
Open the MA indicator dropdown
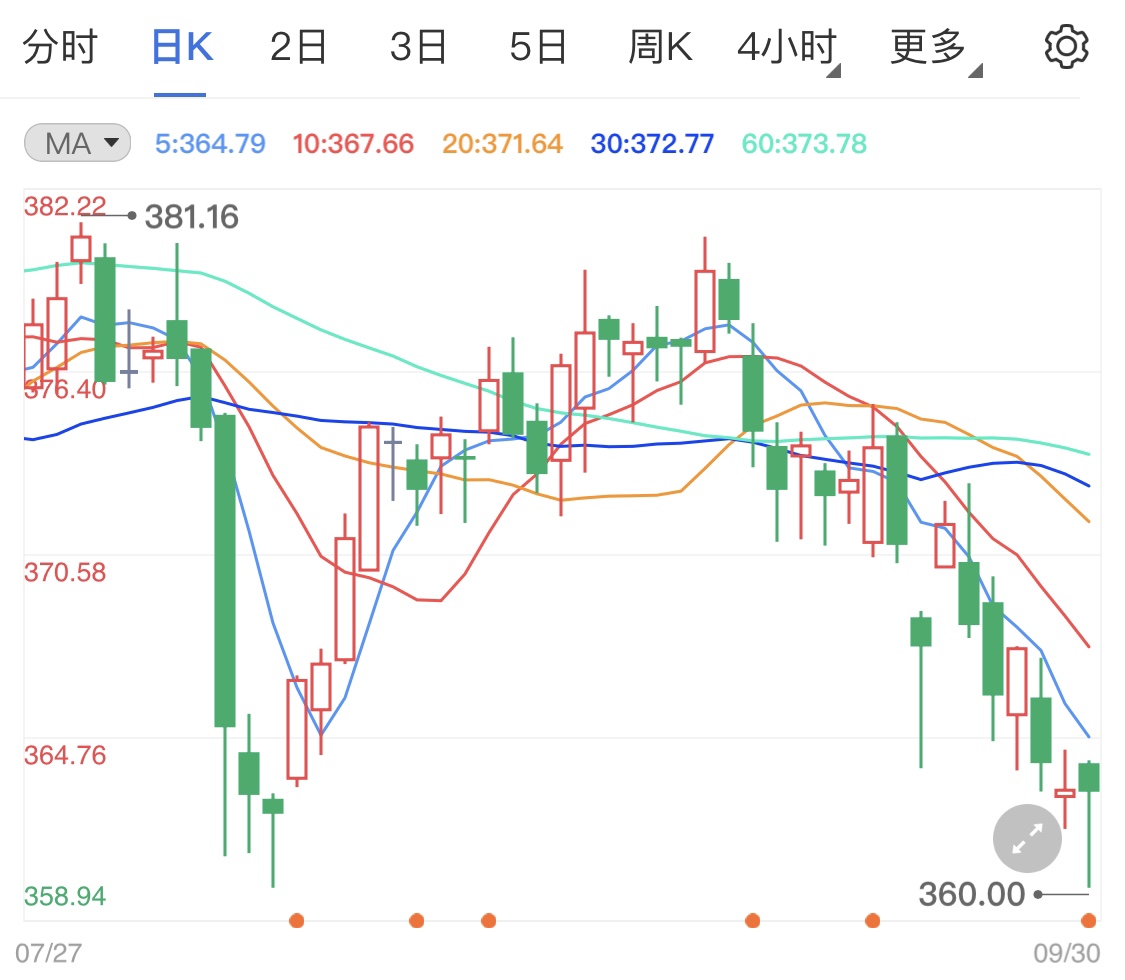(x=77, y=143)
